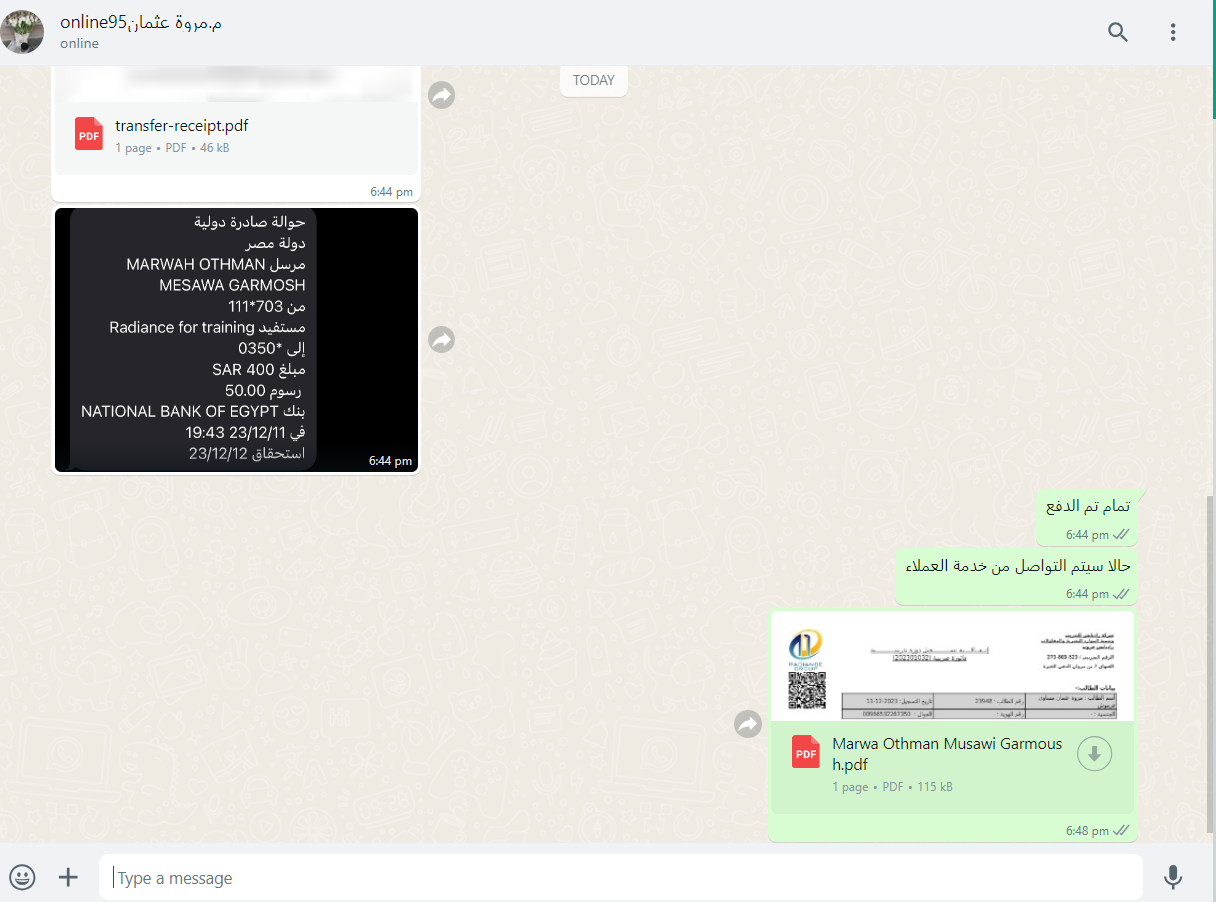
Task: Open chat search with the magnifier icon
Action: [x=1118, y=32]
